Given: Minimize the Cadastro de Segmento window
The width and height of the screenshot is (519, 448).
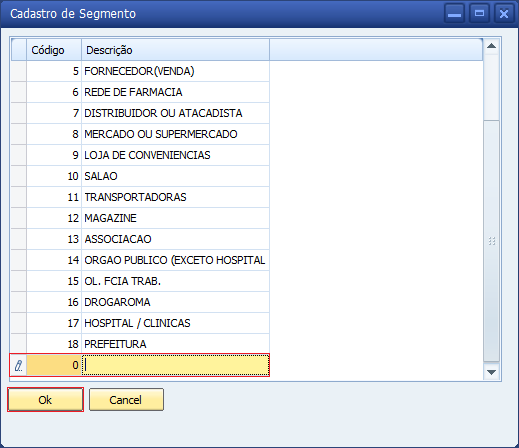Looking at the screenshot, I should click(x=454, y=14).
